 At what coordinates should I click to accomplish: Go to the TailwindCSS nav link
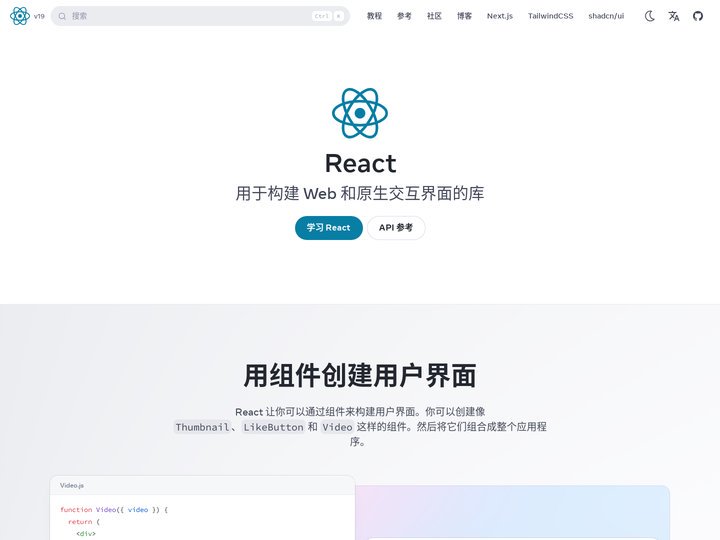pyautogui.click(x=551, y=16)
